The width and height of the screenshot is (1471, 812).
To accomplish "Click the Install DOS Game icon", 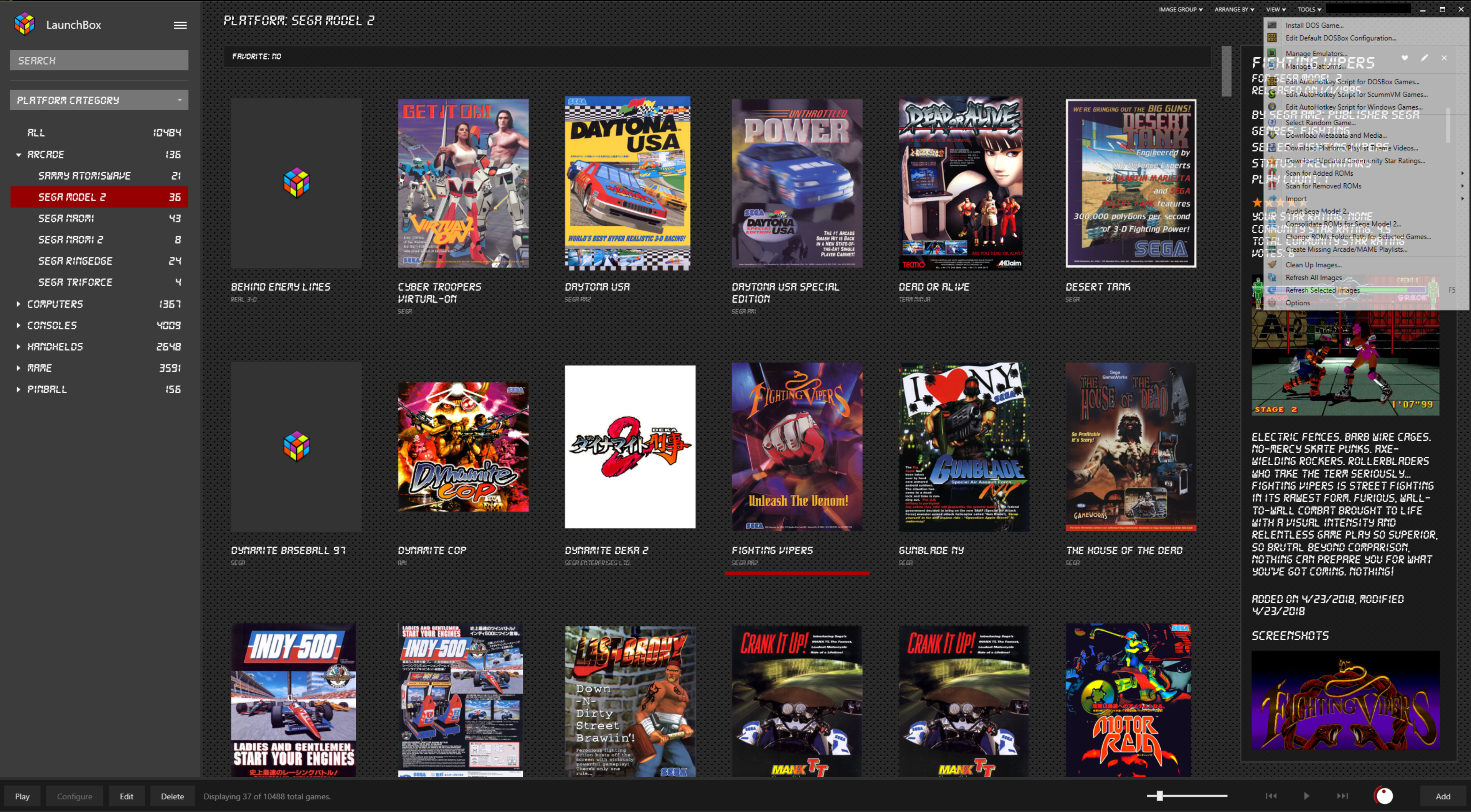I will 1272,25.
